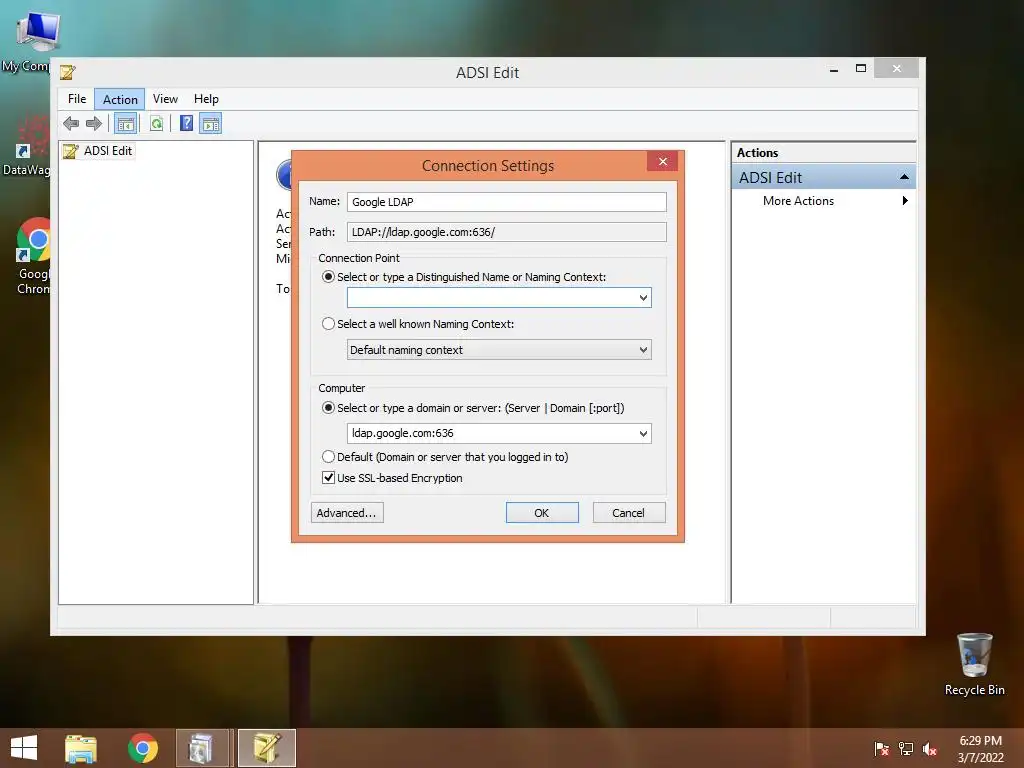This screenshot has height=768, width=1024.
Task: Select the Default domain radio button
Action: click(328, 456)
